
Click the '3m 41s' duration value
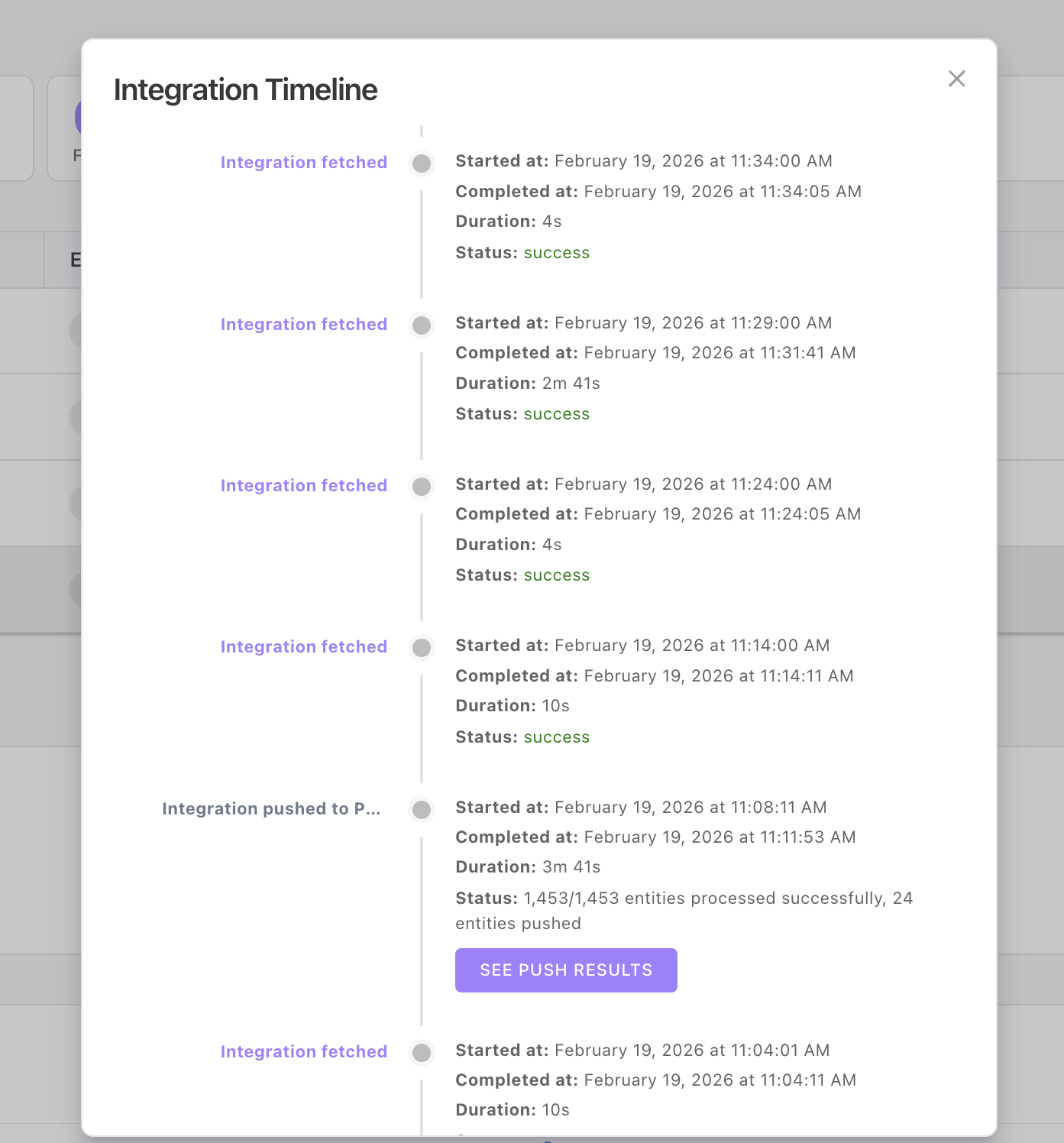click(571, 867)
